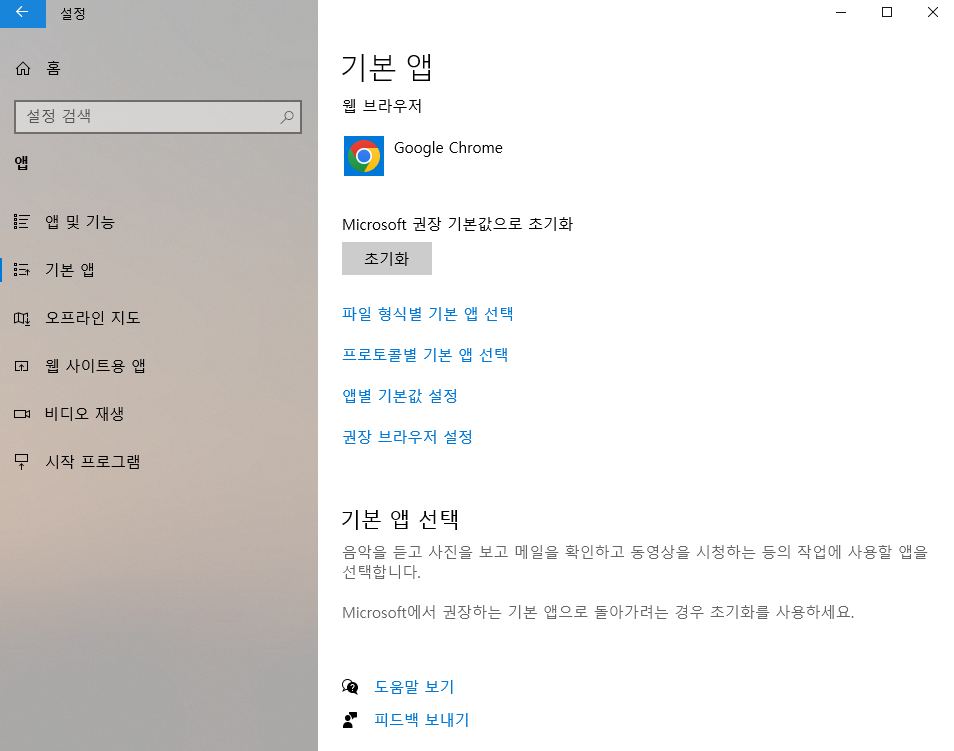
Task: Open the 홈 home icon
Action: (x=23, y=68)
